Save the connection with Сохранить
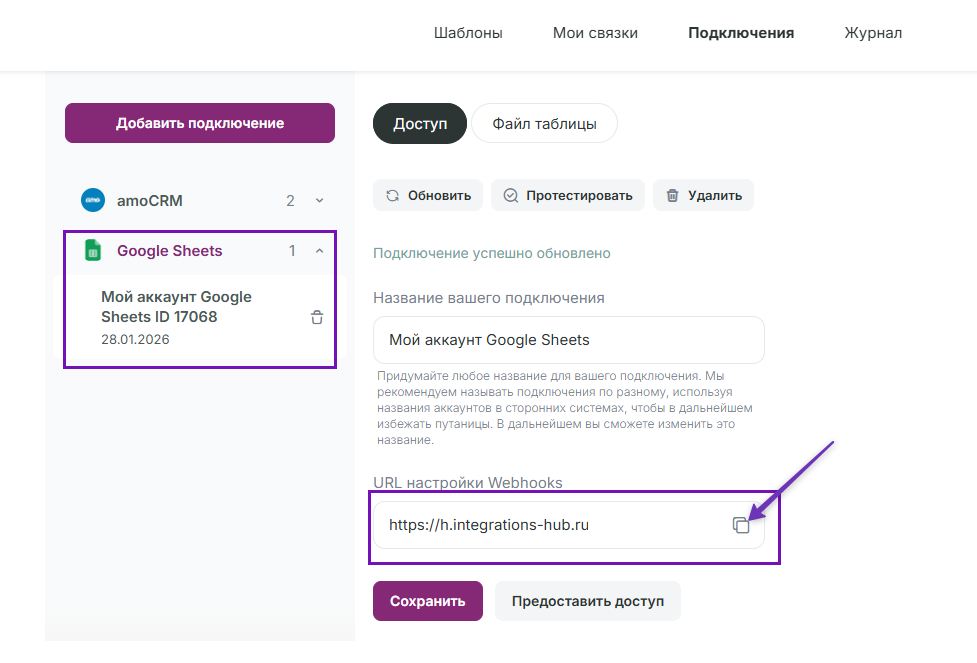 click(x=428, y=601)
